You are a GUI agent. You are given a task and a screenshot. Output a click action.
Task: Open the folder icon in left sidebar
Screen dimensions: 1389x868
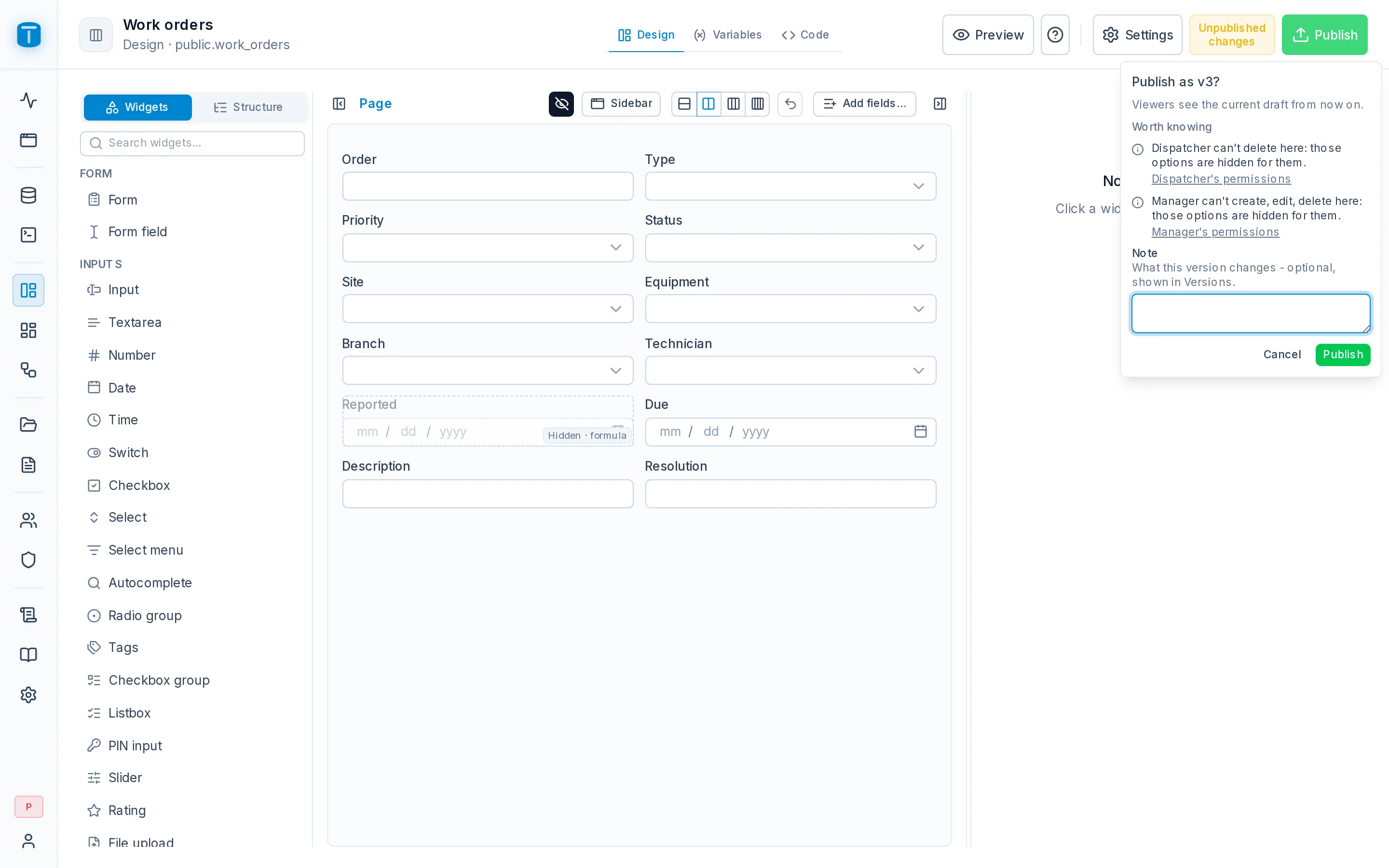click(29, 425)
